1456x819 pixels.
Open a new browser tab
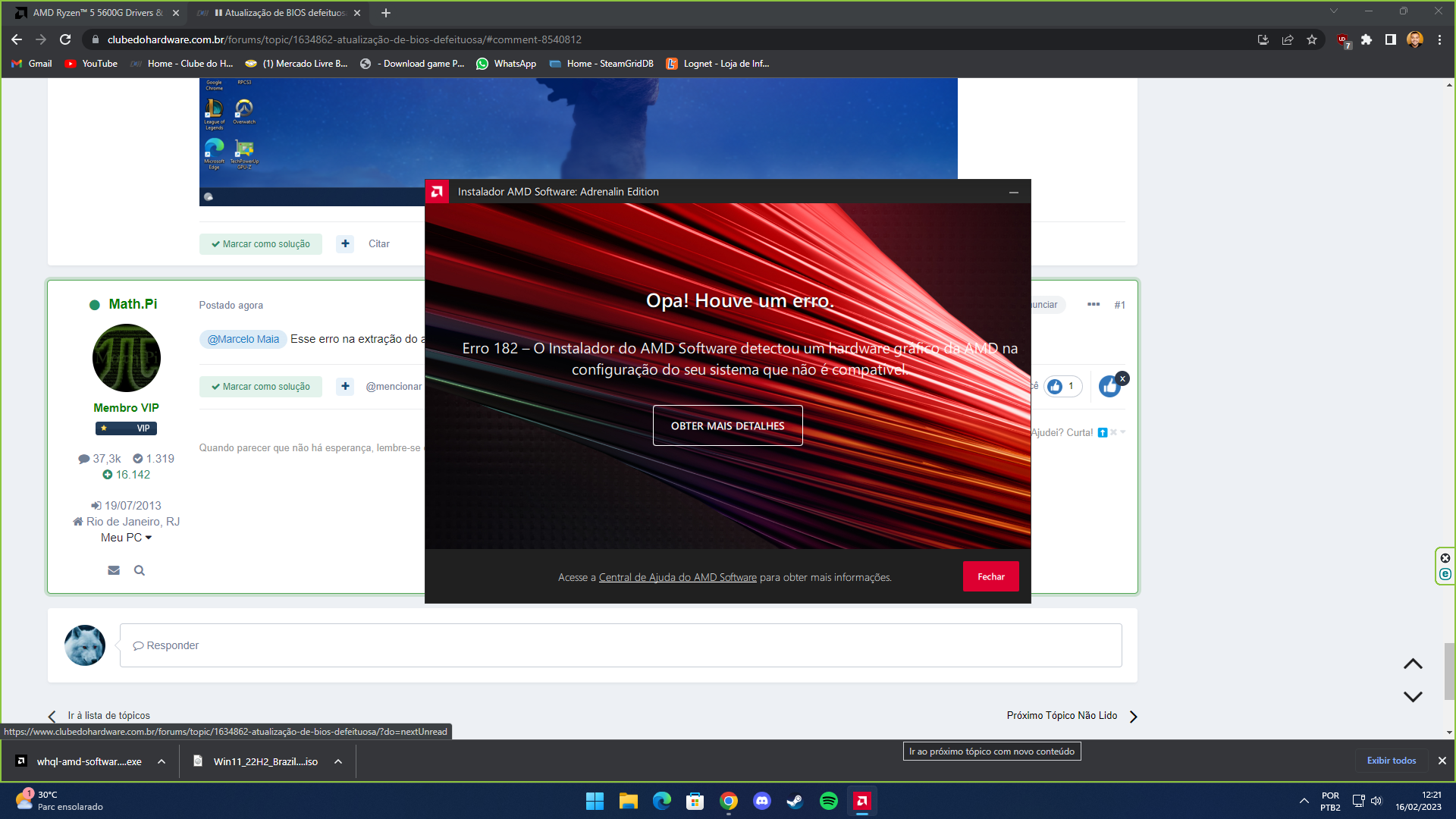click(x=386, y=13)
